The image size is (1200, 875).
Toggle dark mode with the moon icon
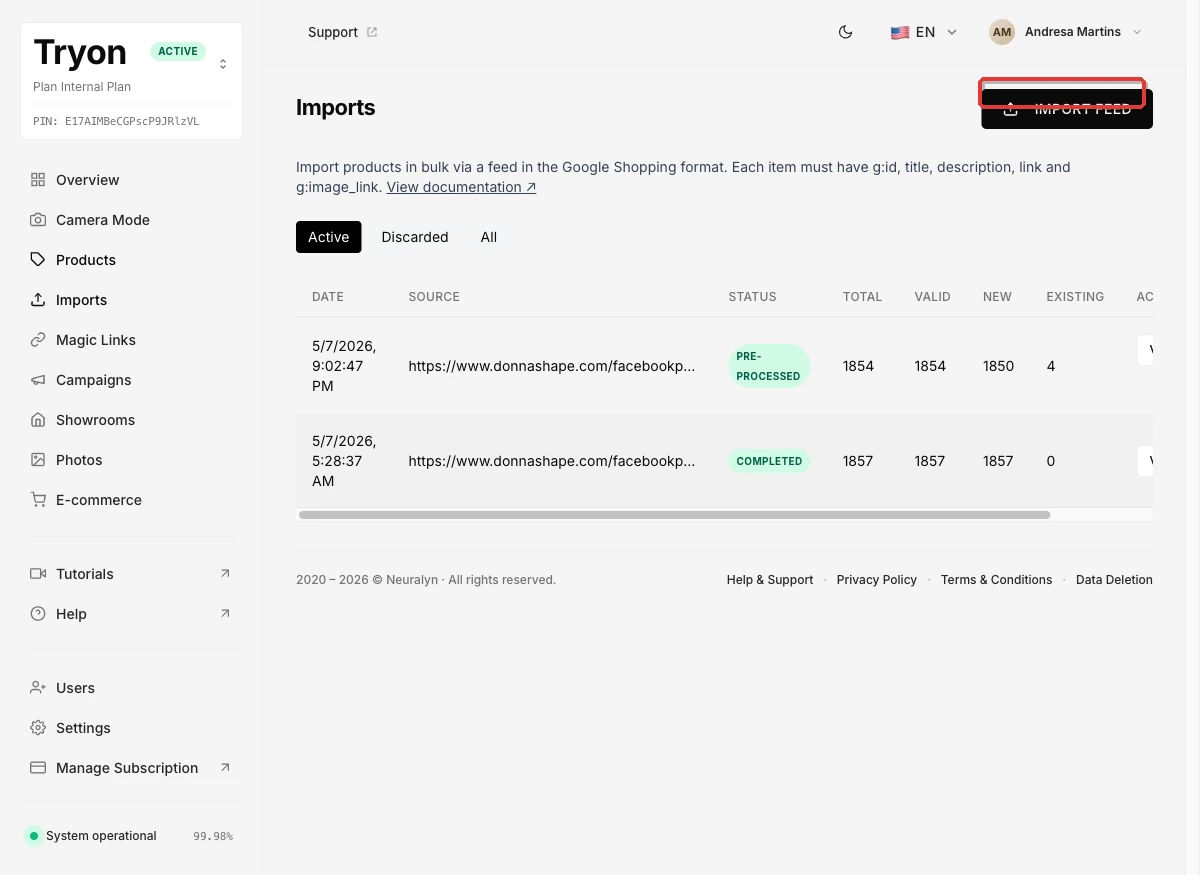(845, 32)
